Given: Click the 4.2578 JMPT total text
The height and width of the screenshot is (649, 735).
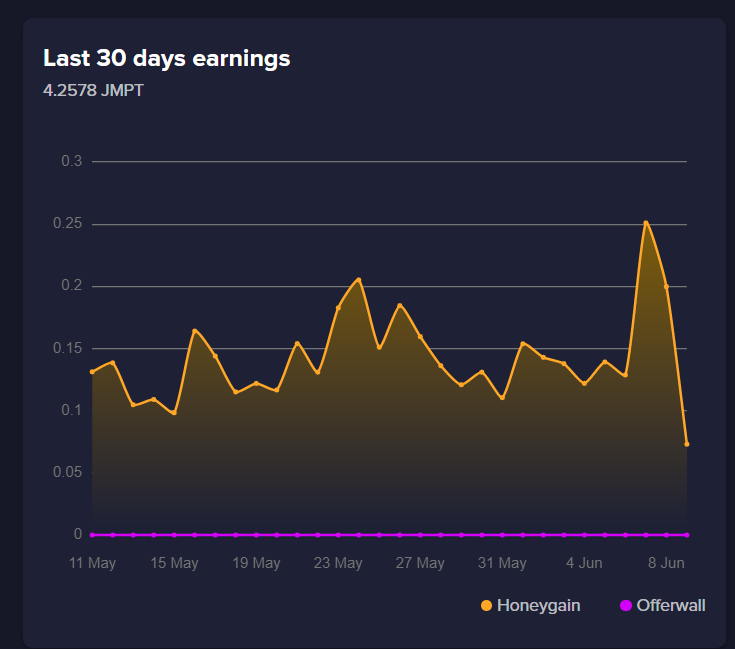Looking at the screenshot, I should (93, 90).
